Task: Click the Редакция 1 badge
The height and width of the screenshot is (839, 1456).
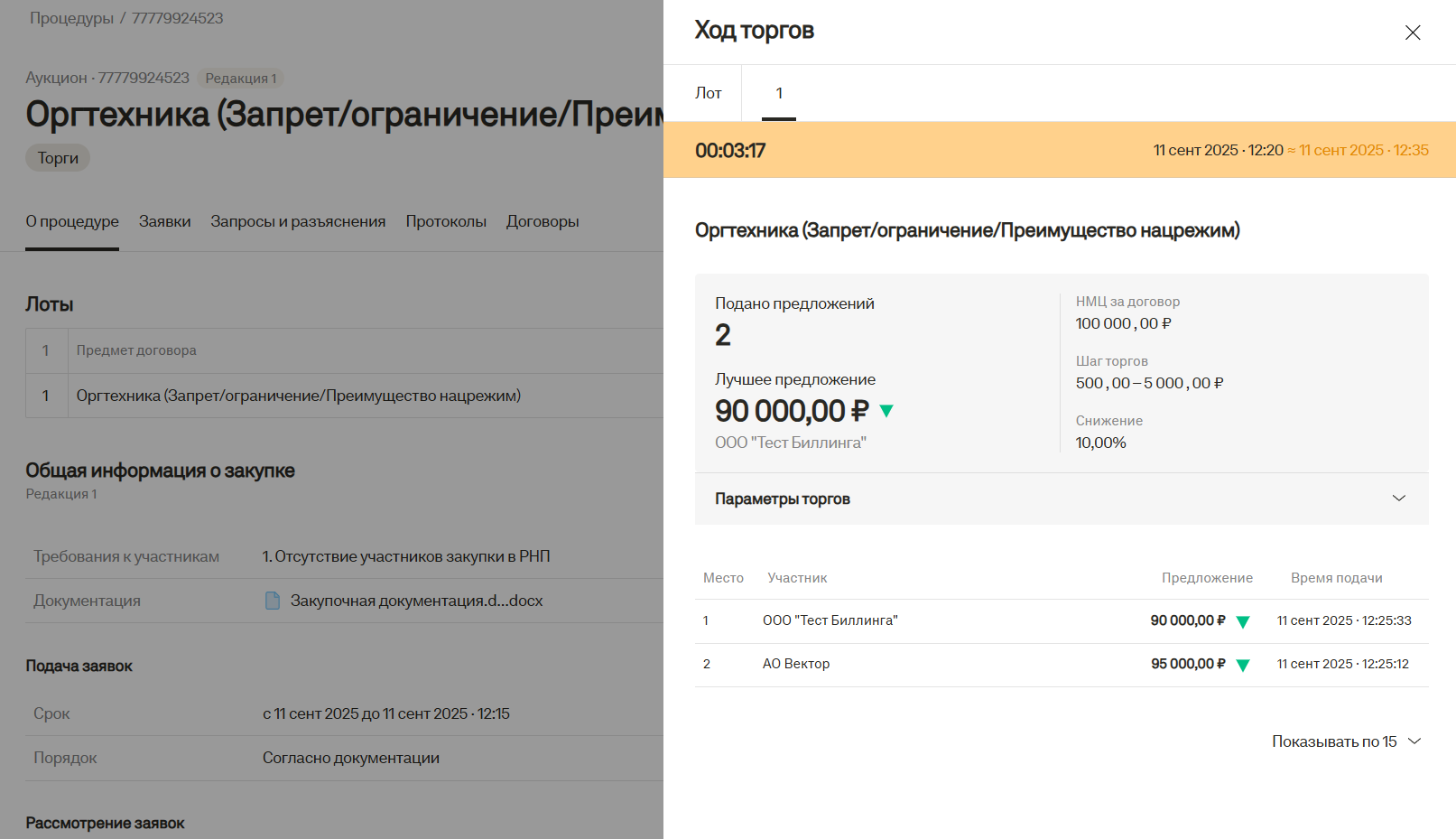Action: [x=240, y=79]
